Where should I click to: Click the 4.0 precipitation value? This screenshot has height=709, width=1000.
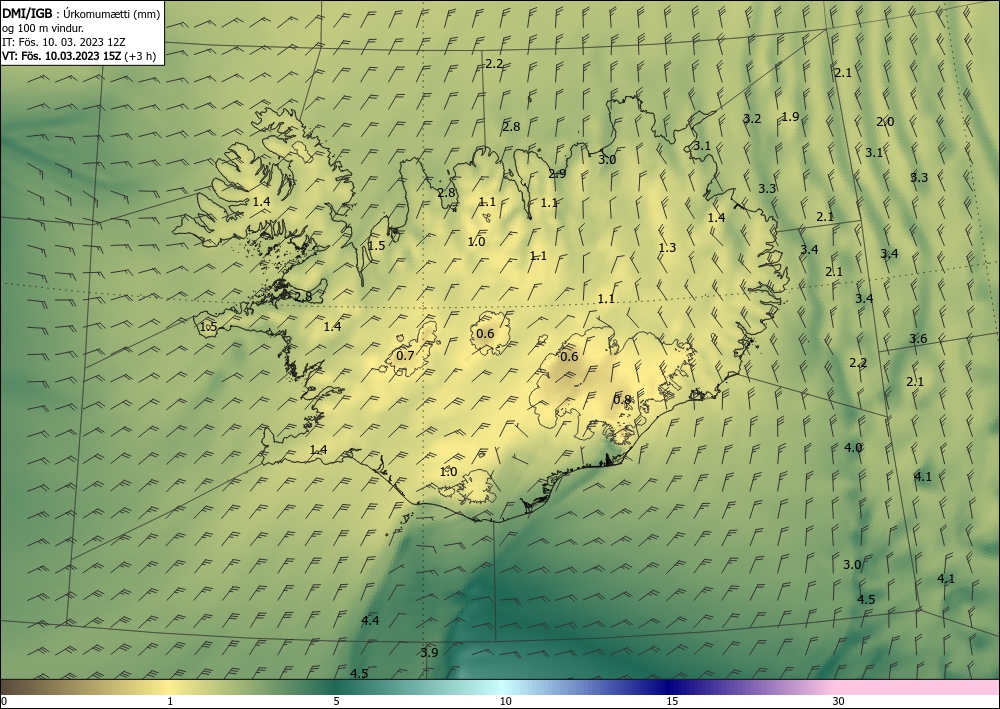coord(853,448)
